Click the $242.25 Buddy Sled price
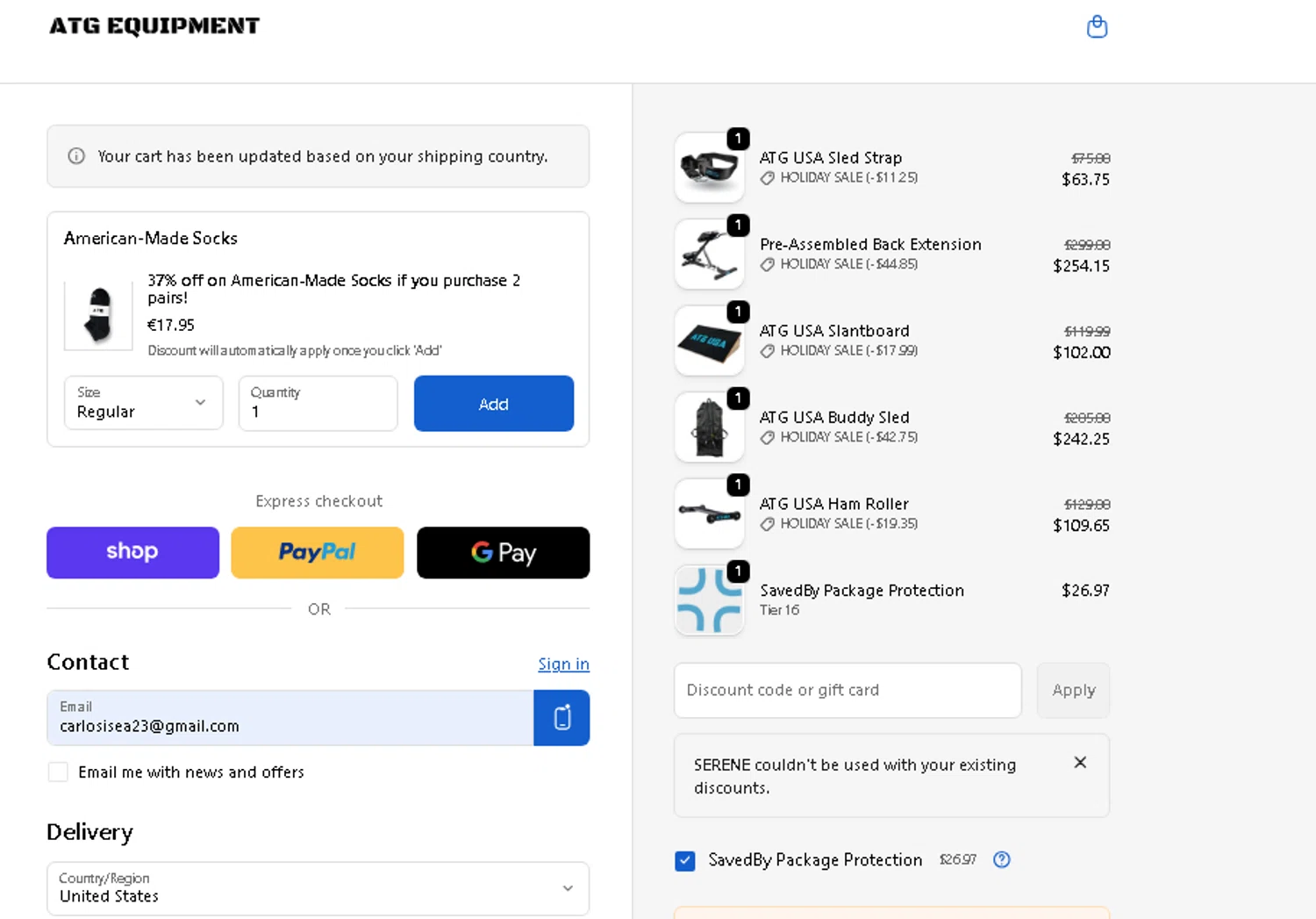 [x=1081, y=439]
